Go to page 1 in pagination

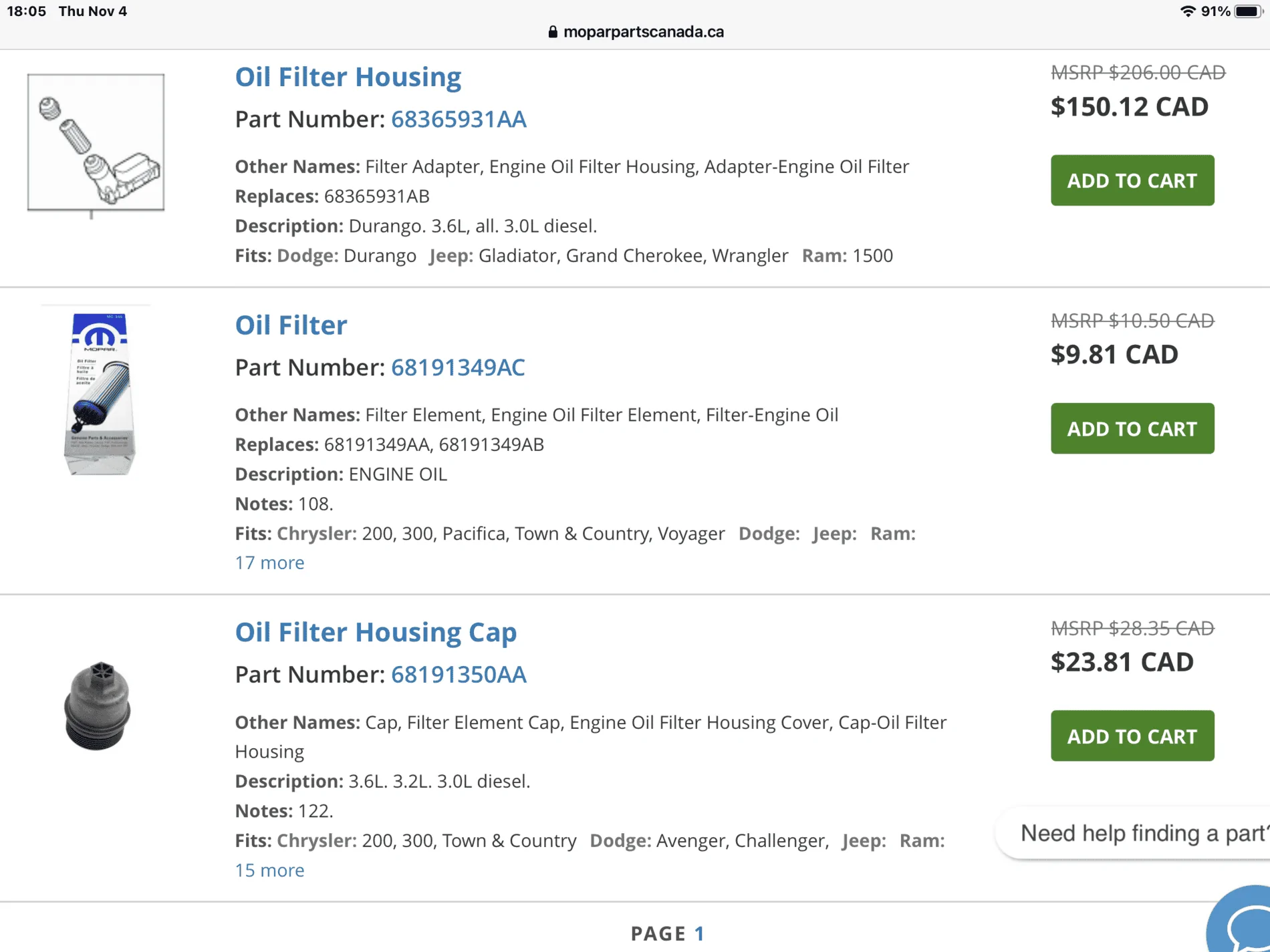(699, 933)
